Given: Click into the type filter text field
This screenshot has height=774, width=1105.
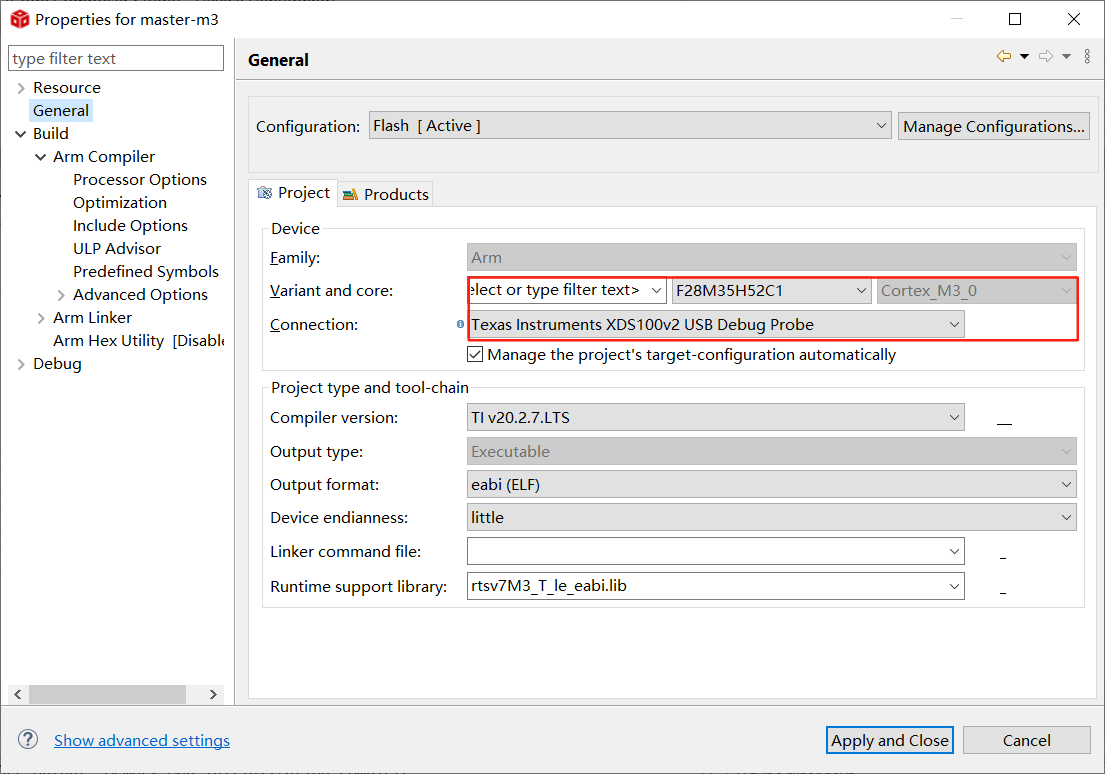Looking at the screenshot, I should [116, 59].
